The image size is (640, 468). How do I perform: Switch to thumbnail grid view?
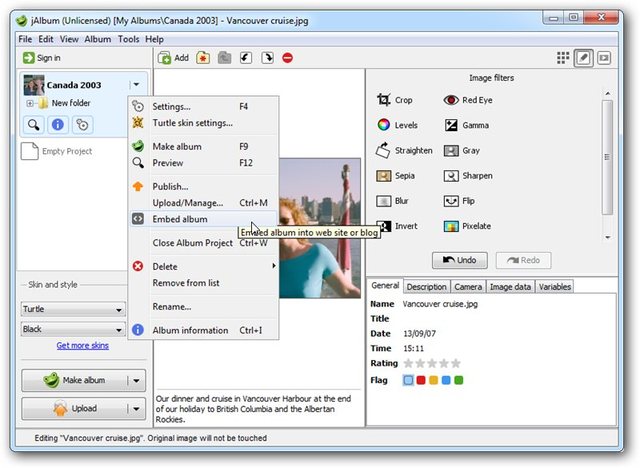pyautogui.click(x=564, y=58)
